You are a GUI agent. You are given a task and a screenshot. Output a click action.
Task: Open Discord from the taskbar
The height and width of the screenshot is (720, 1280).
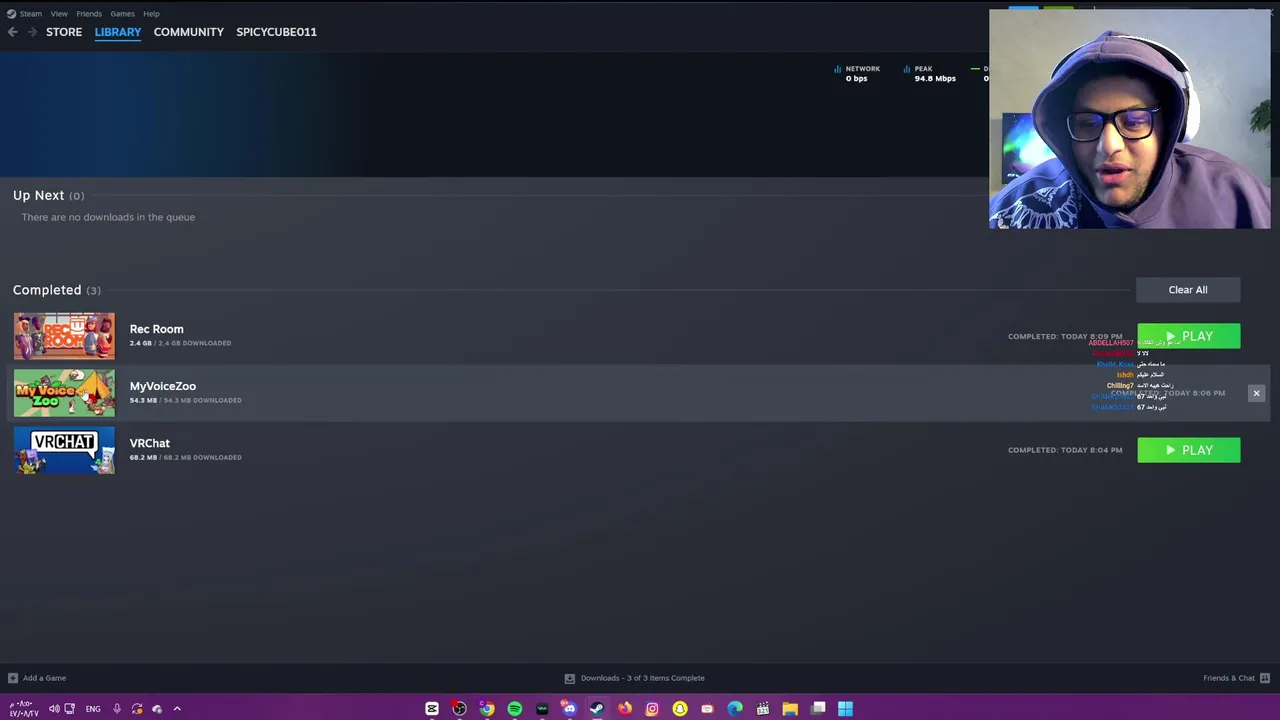point(569,709)
